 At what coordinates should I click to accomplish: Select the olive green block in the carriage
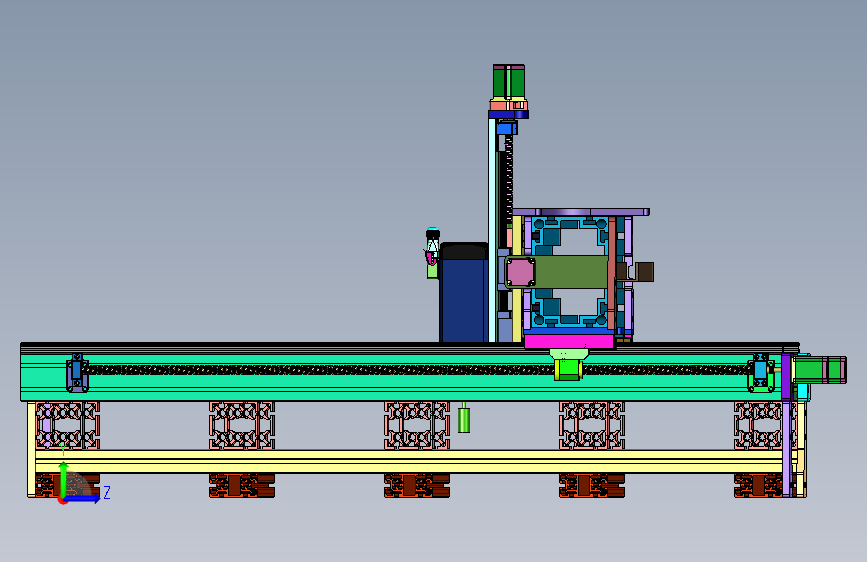point(571,272)
